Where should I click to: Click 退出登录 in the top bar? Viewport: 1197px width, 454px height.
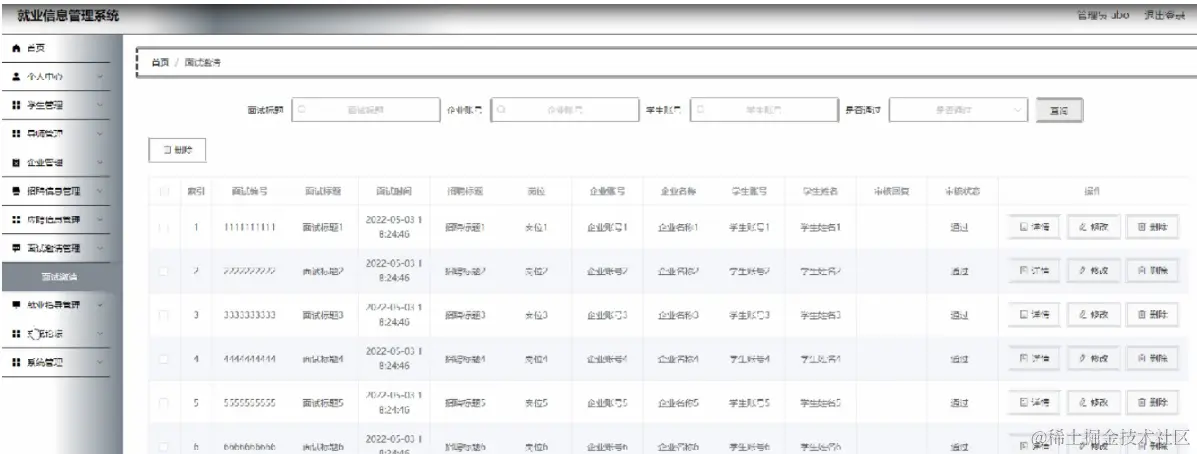(x=1163, y=15)
